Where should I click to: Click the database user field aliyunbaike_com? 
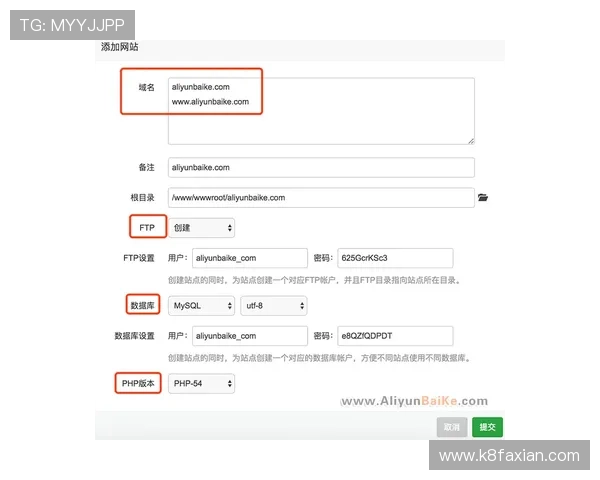250,336
